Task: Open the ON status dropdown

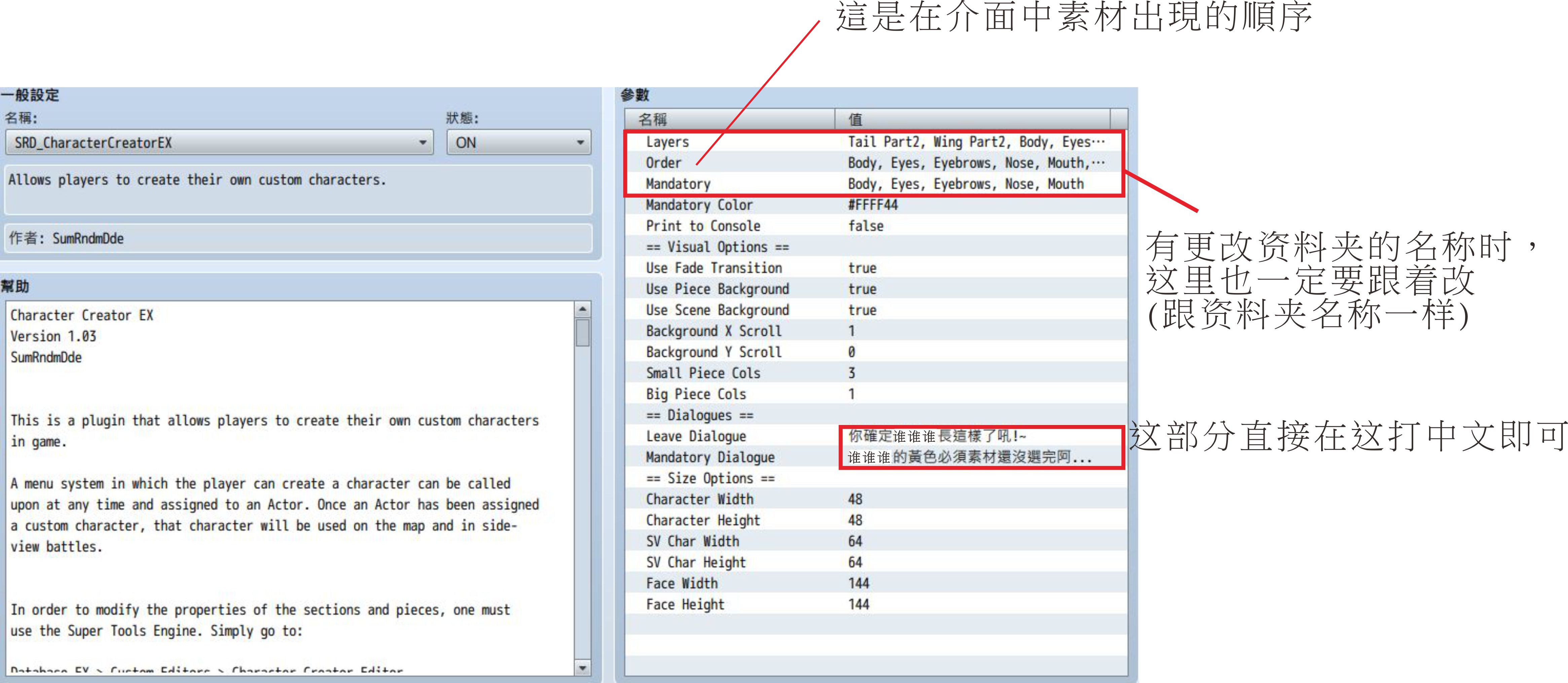Action: tap(519, 142)
